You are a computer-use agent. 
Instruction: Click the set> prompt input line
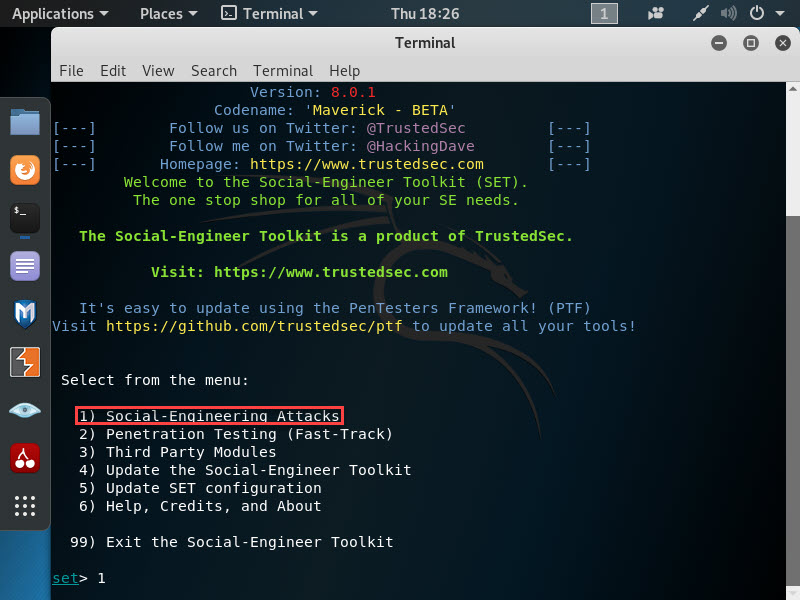pos(79,578)
